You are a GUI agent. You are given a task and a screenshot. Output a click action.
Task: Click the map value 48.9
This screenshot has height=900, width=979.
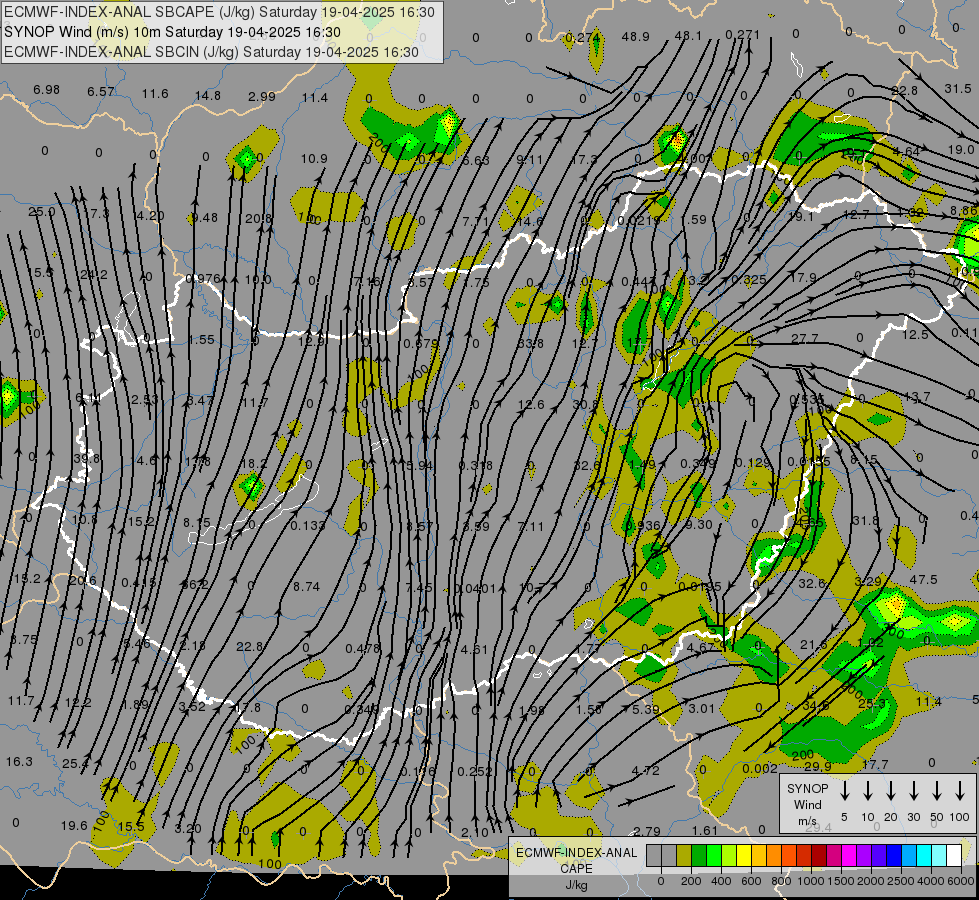click(635, 37)
